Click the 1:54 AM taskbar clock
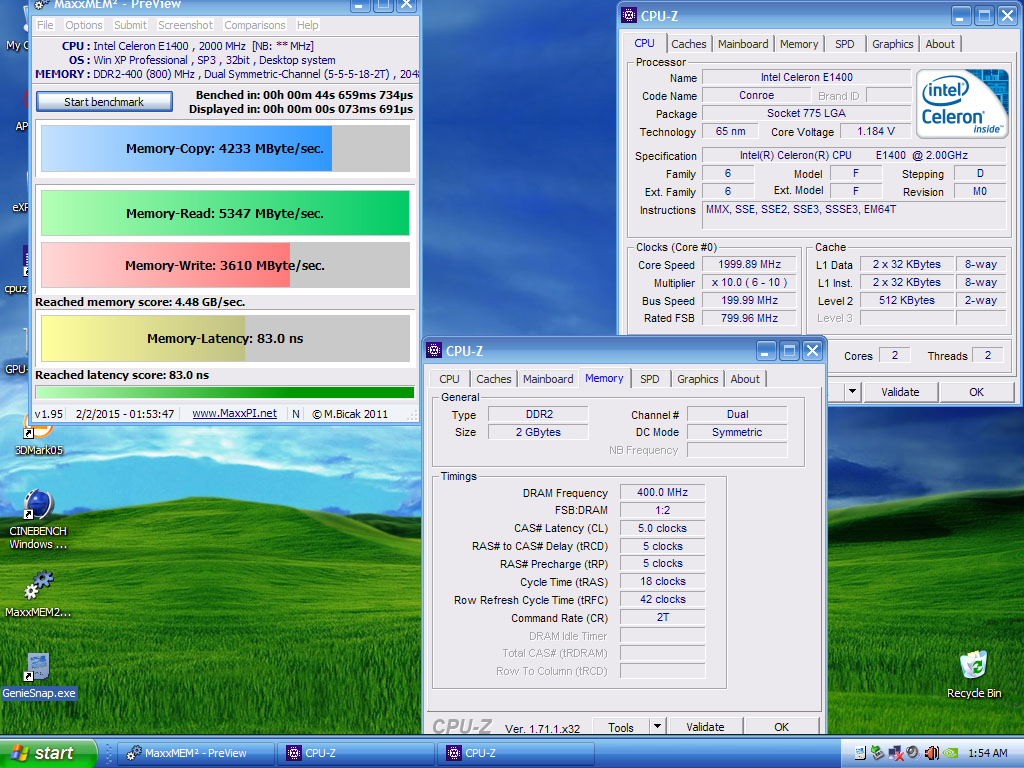The image size is (1024, 768). click(x=987, y=753)
